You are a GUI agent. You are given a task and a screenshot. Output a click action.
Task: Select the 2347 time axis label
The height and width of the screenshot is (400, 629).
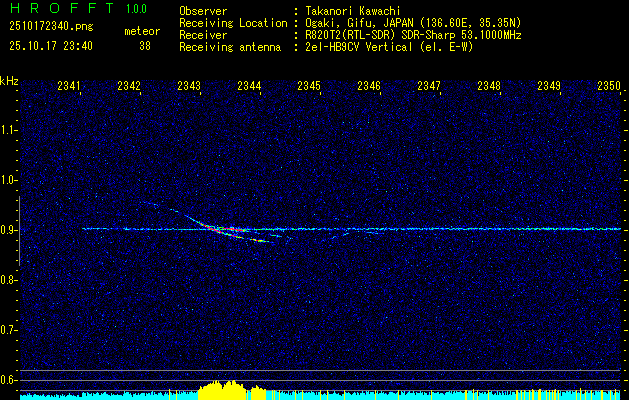click(x=429, y=87)
